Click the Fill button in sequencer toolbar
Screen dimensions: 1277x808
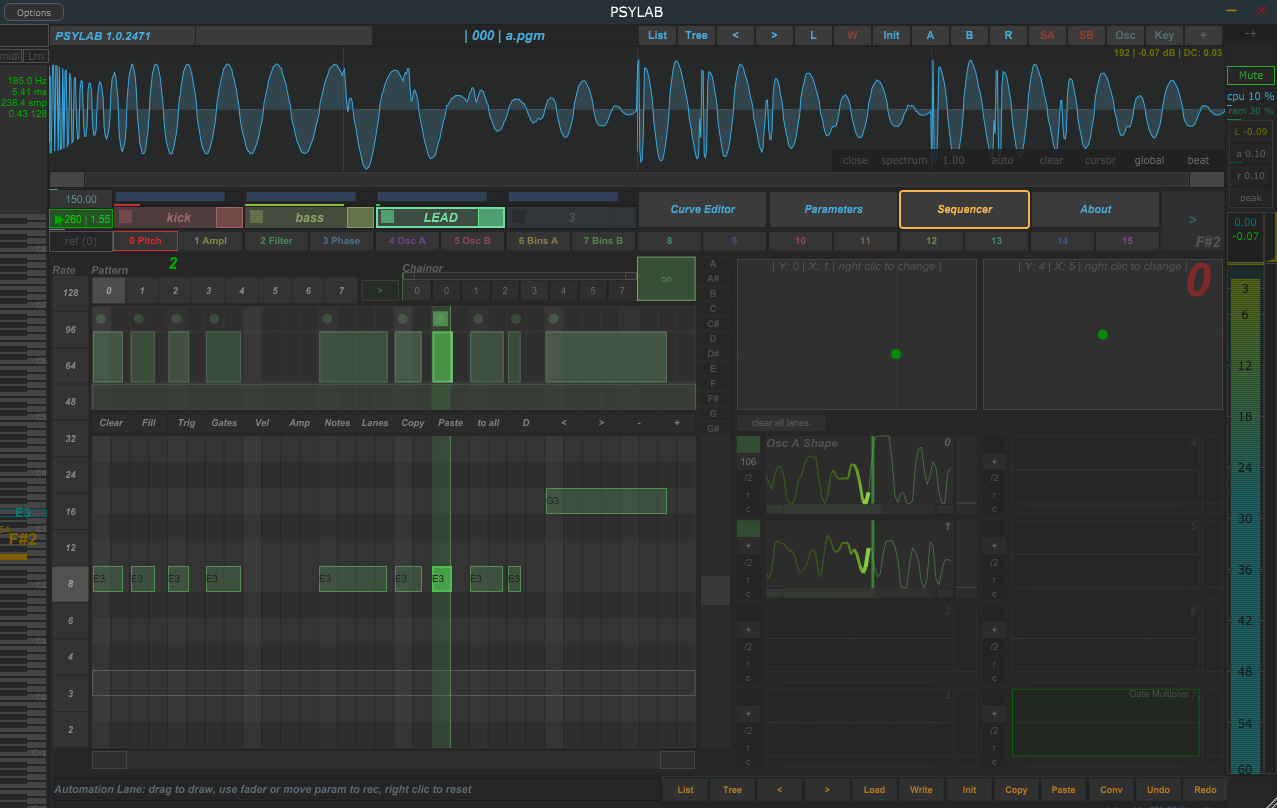(149, 423)
